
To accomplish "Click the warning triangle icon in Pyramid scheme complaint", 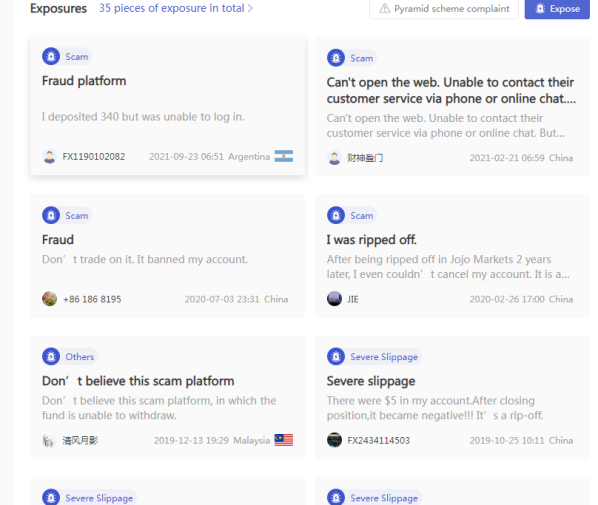I will (x=384, y=8).
